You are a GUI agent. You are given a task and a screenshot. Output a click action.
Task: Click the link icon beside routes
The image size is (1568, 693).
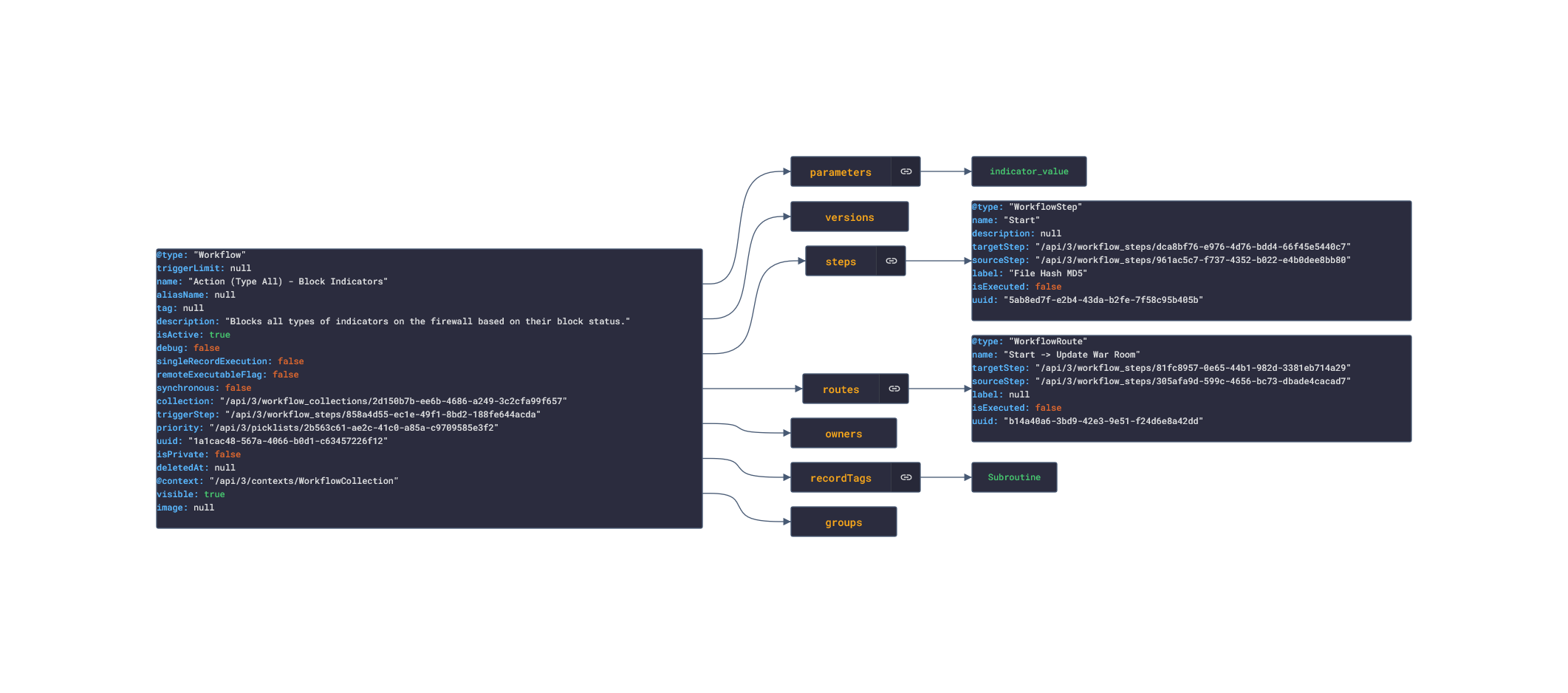pyautogui.click(x=894, y=389)
